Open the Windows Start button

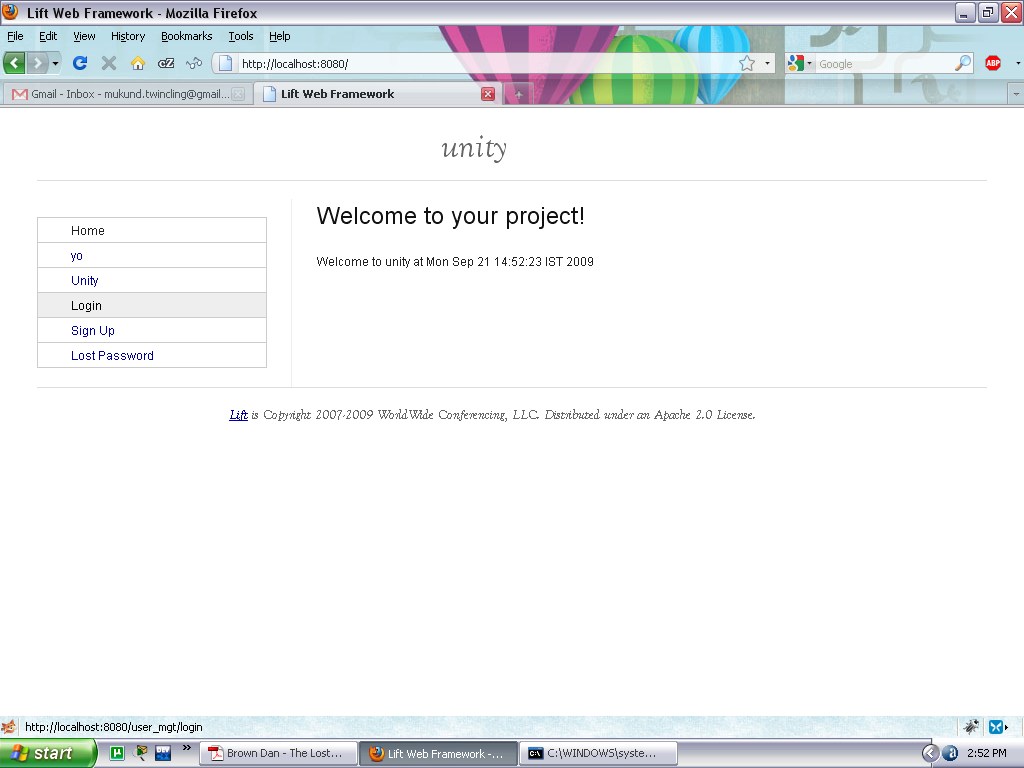[x=46, y=753]
